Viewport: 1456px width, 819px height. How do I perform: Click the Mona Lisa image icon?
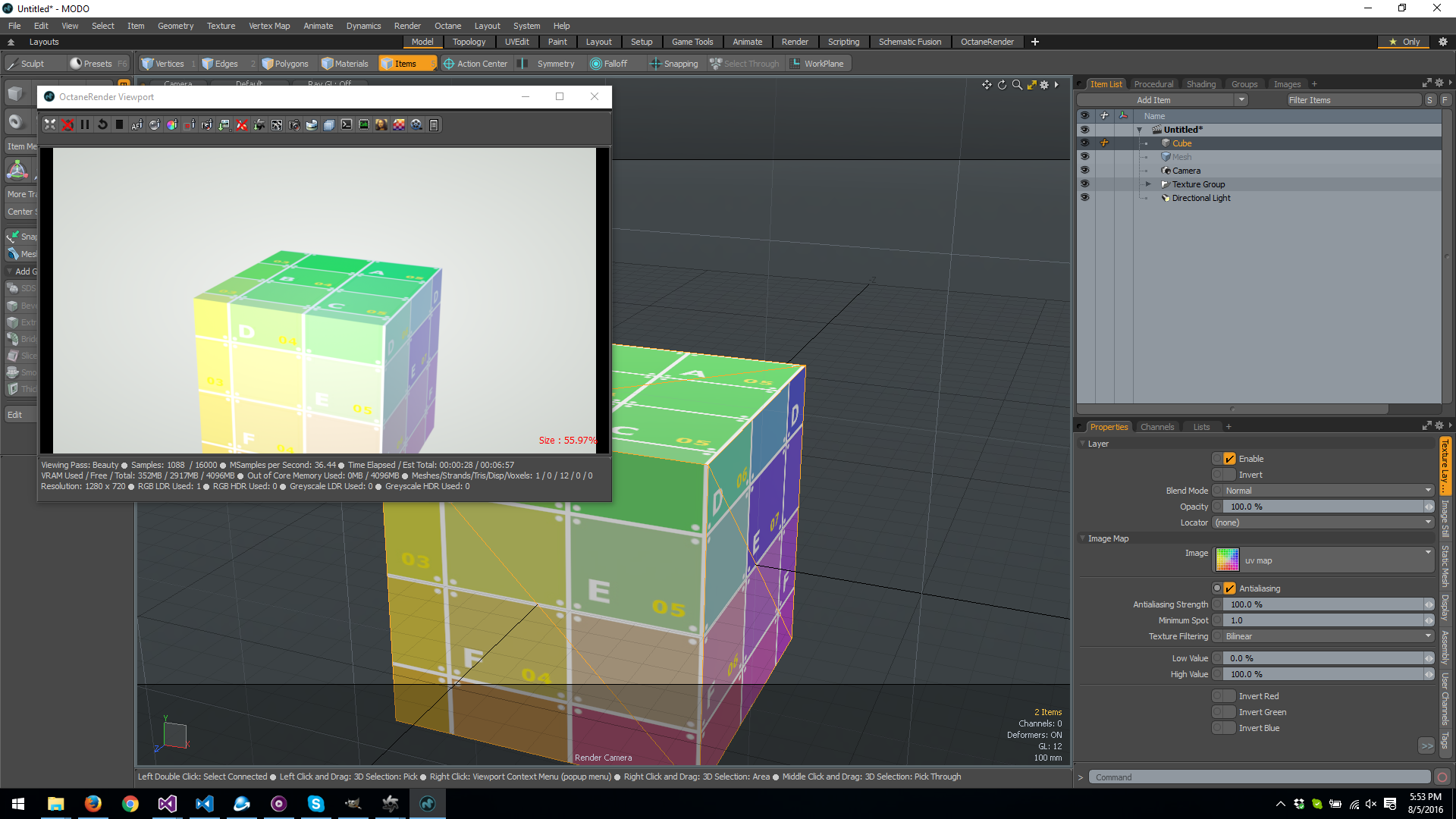pos(381,125)
